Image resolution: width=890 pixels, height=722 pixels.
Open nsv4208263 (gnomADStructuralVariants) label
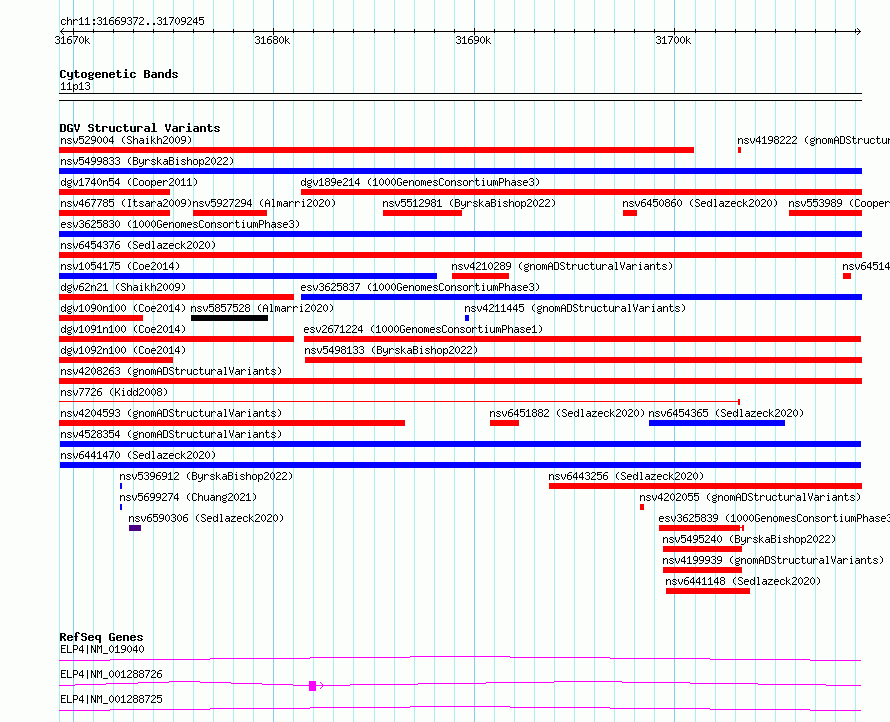[171, 371]
